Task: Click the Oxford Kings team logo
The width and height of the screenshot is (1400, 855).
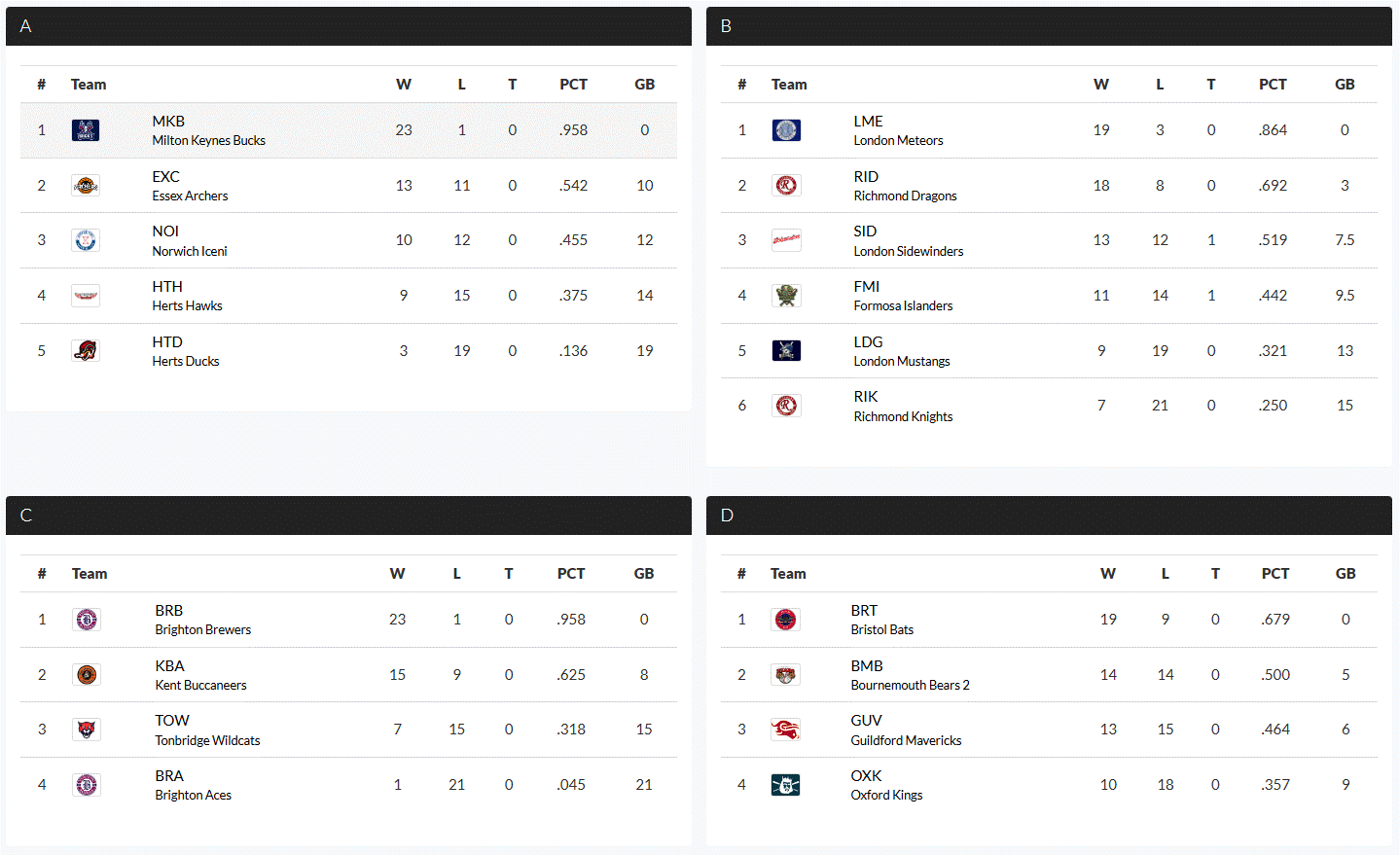Action: 785,785
